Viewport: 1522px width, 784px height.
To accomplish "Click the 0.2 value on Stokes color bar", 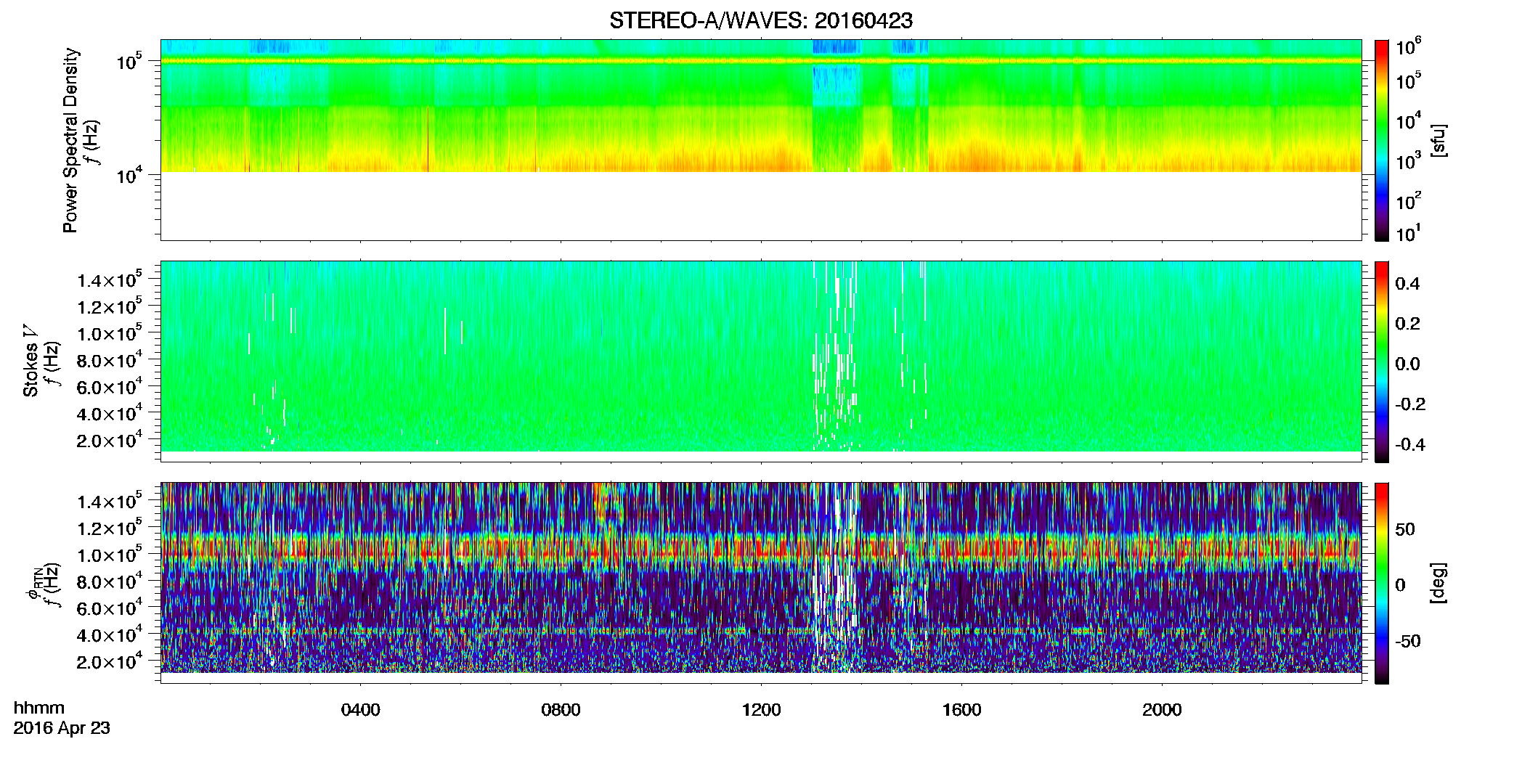I will pos(1407,324).
